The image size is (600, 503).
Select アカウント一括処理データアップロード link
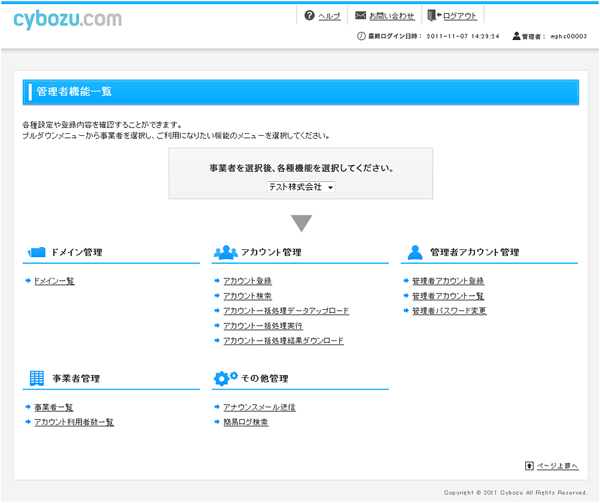click(x=286, y=311)
